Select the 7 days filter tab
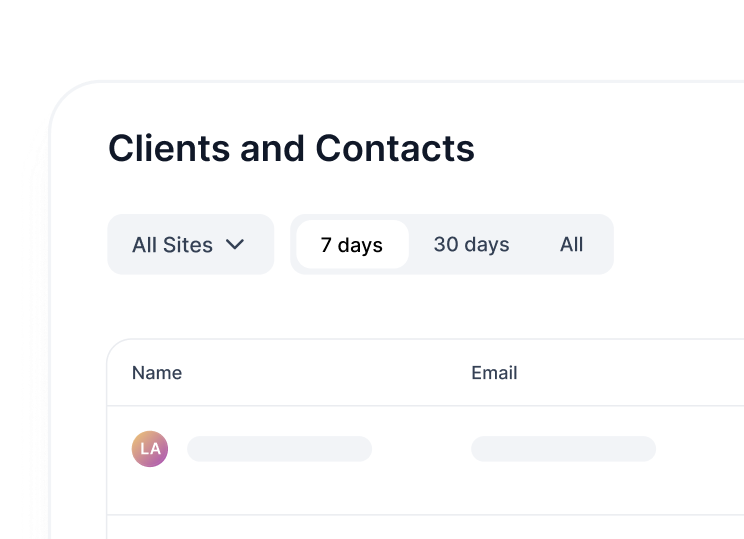Image resolution: width=744 pixels, height=539 pixels. coord(352,245)
